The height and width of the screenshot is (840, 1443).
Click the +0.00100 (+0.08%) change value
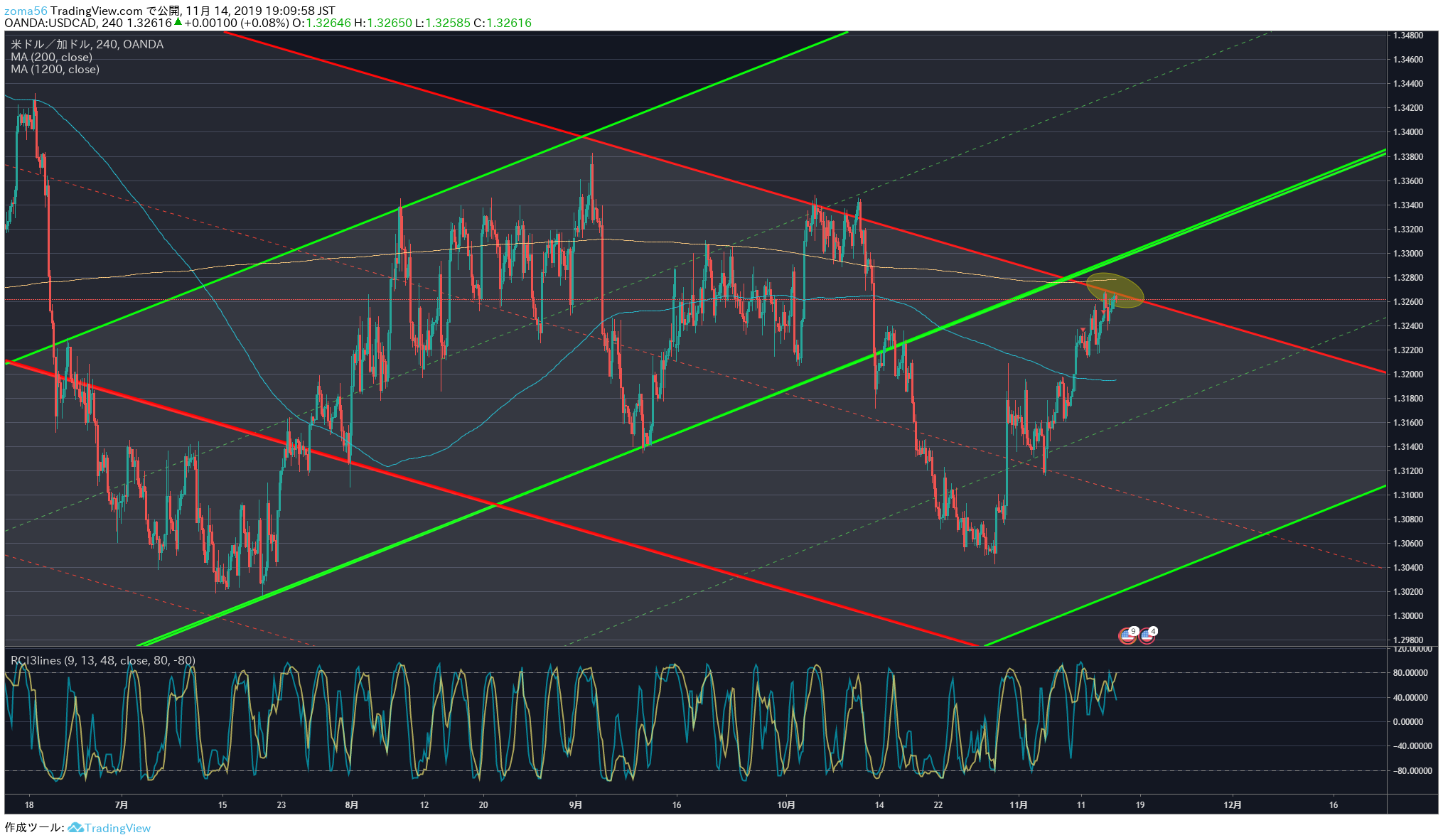click(237, 23)
